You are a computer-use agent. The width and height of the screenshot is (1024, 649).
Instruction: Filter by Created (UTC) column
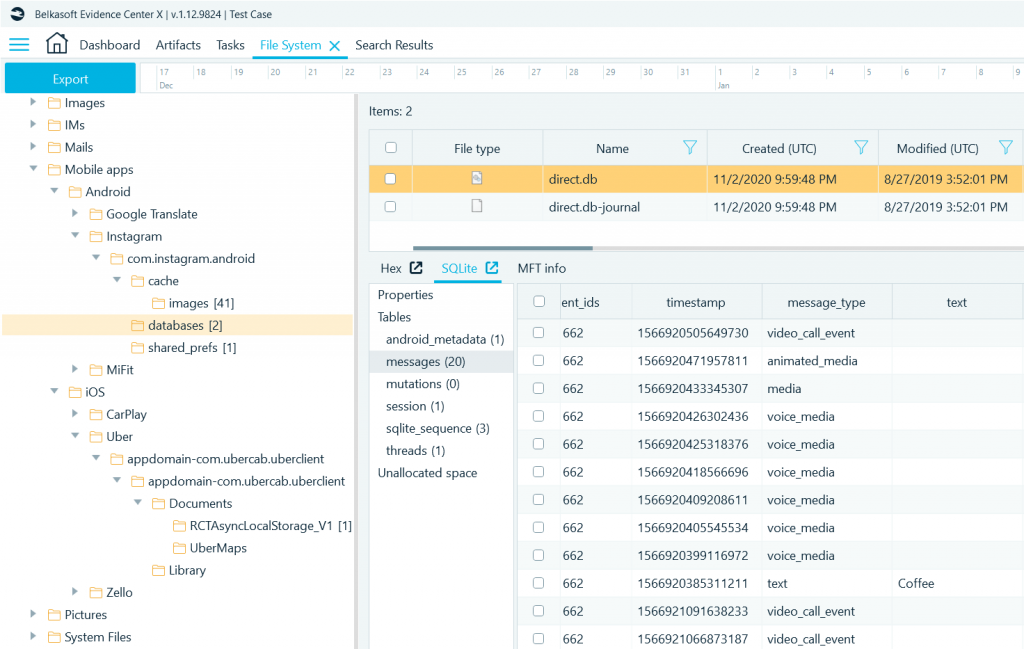point(861,148)
